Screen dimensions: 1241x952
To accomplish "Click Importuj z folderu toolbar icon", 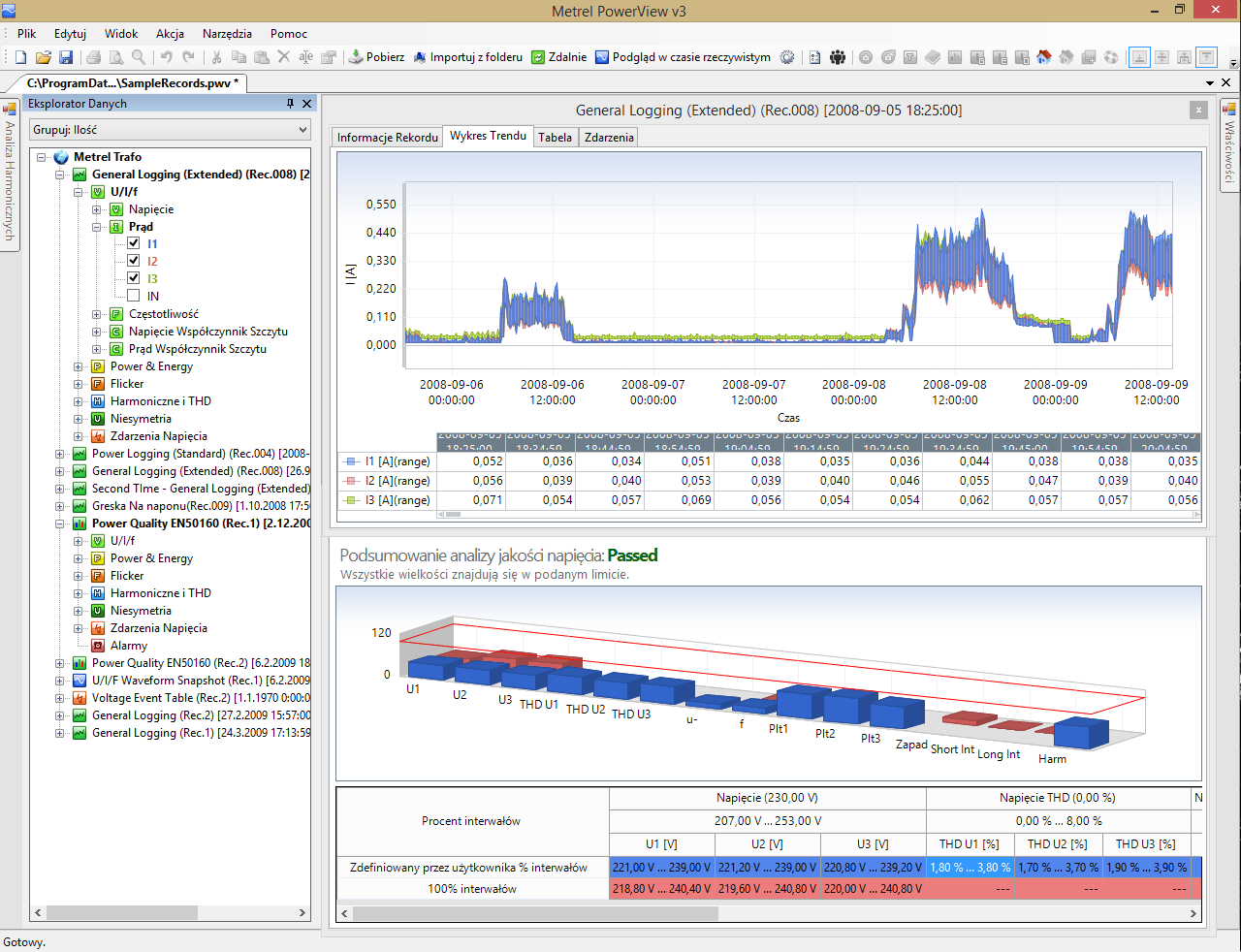I will tap(420, 57).
